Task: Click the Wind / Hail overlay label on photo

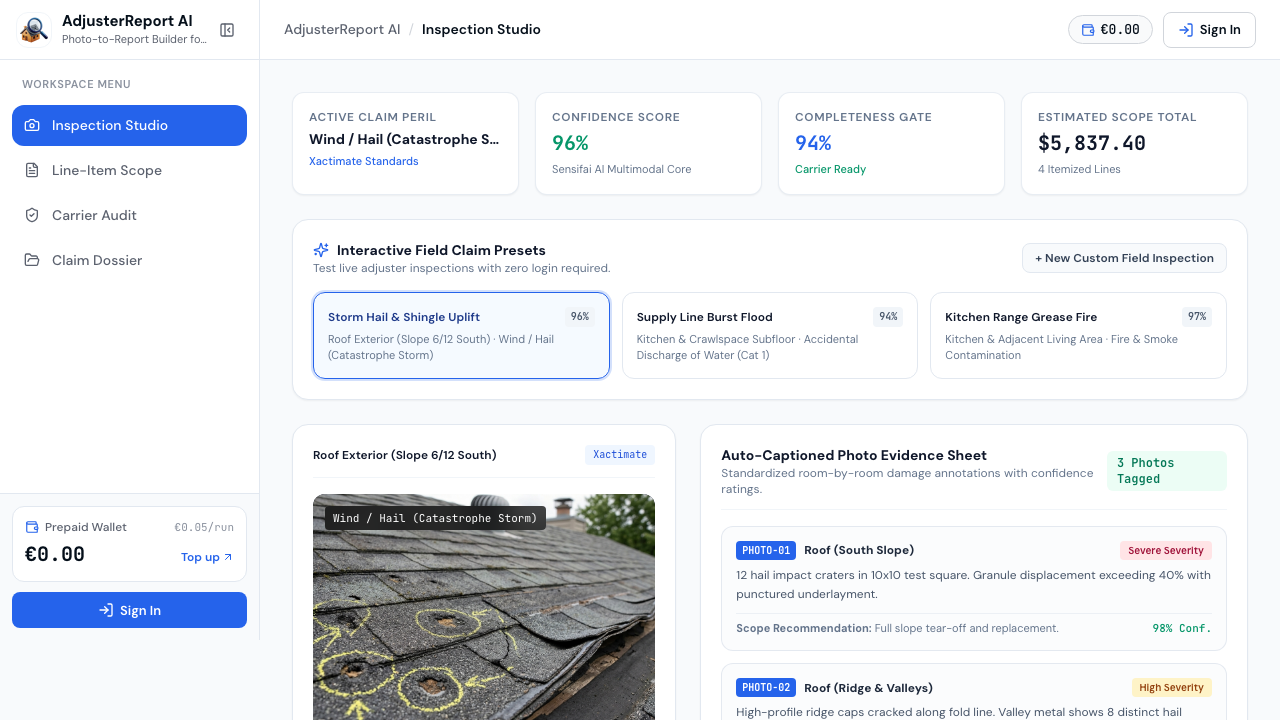Action: [x=435, y=518]
